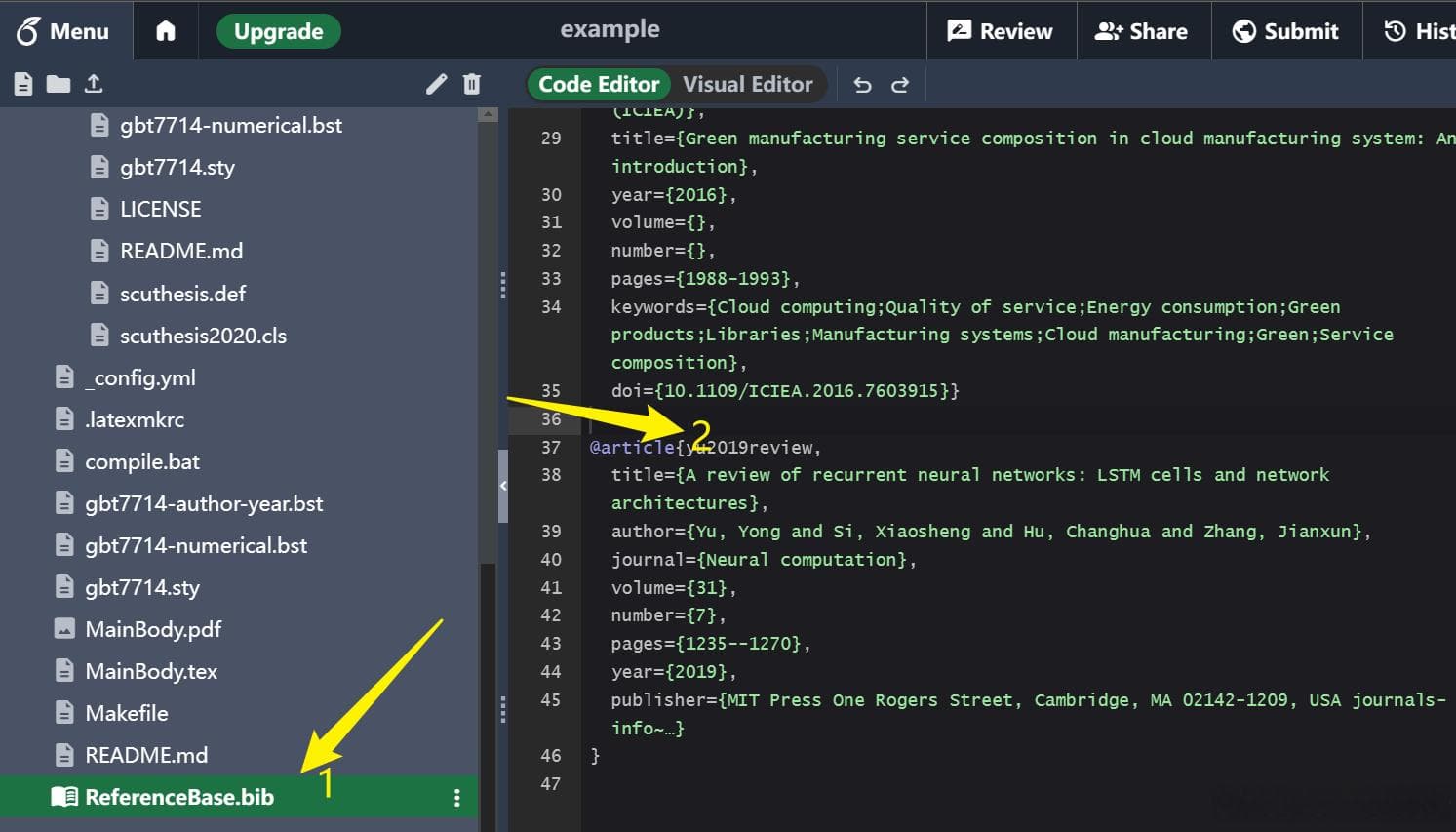Switch to Visual Editor mode
This screenshot has width=1456, height=832.
pos(748,84)
